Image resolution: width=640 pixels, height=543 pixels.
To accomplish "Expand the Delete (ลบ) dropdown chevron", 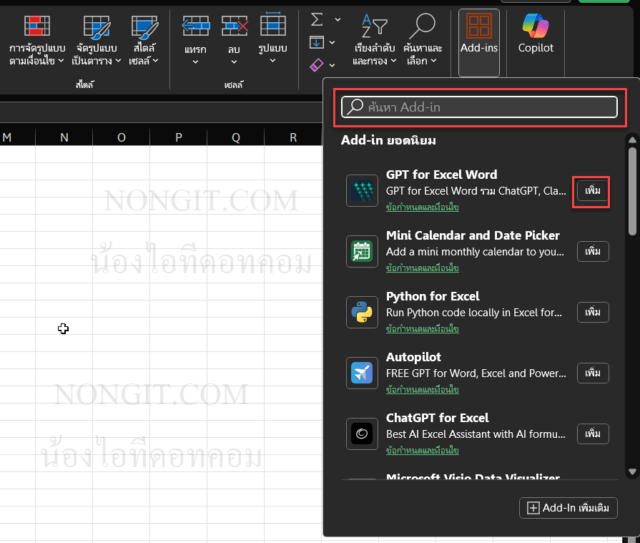I will pyautogui.click(x=234, y=62).
